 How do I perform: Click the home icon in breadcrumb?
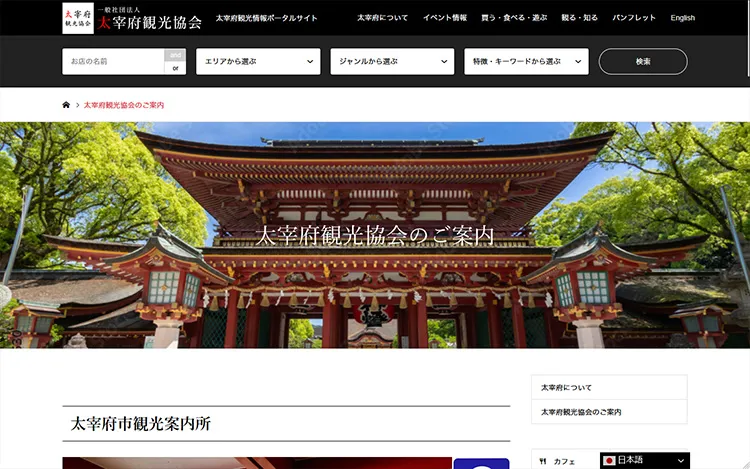click(66, 105)
